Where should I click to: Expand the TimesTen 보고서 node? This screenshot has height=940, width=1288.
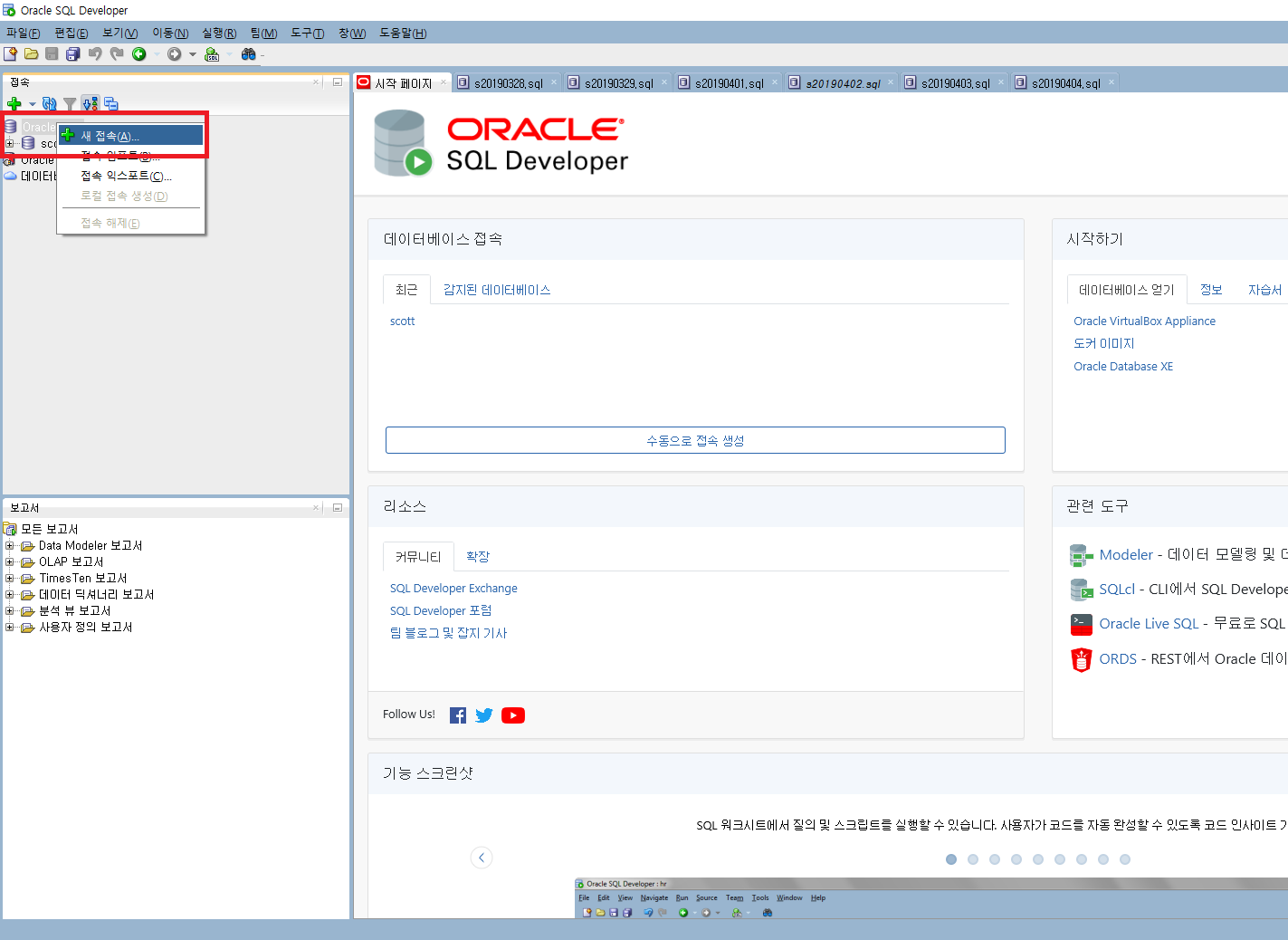(x=10, y=578)
